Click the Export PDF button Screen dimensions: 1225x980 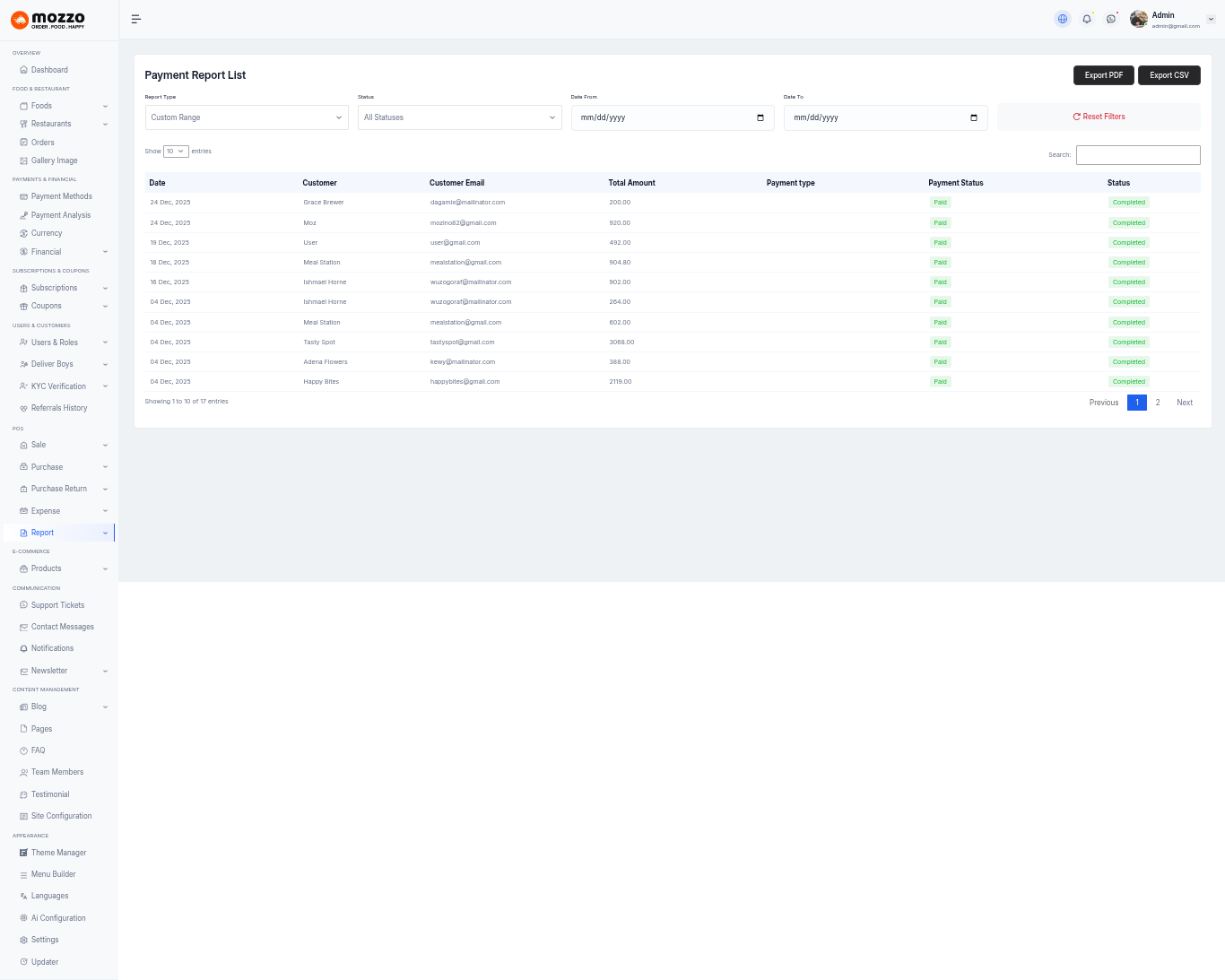point(1103,75)
